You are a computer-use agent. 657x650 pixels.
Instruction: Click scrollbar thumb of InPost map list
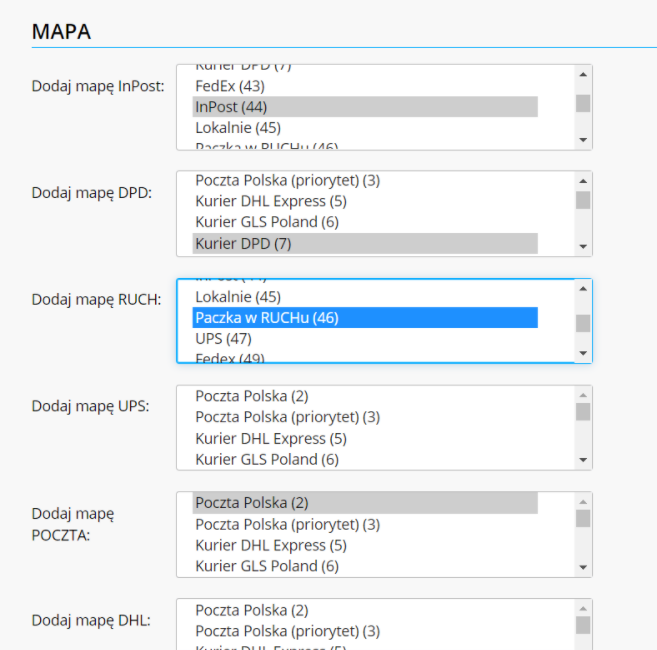583,104
